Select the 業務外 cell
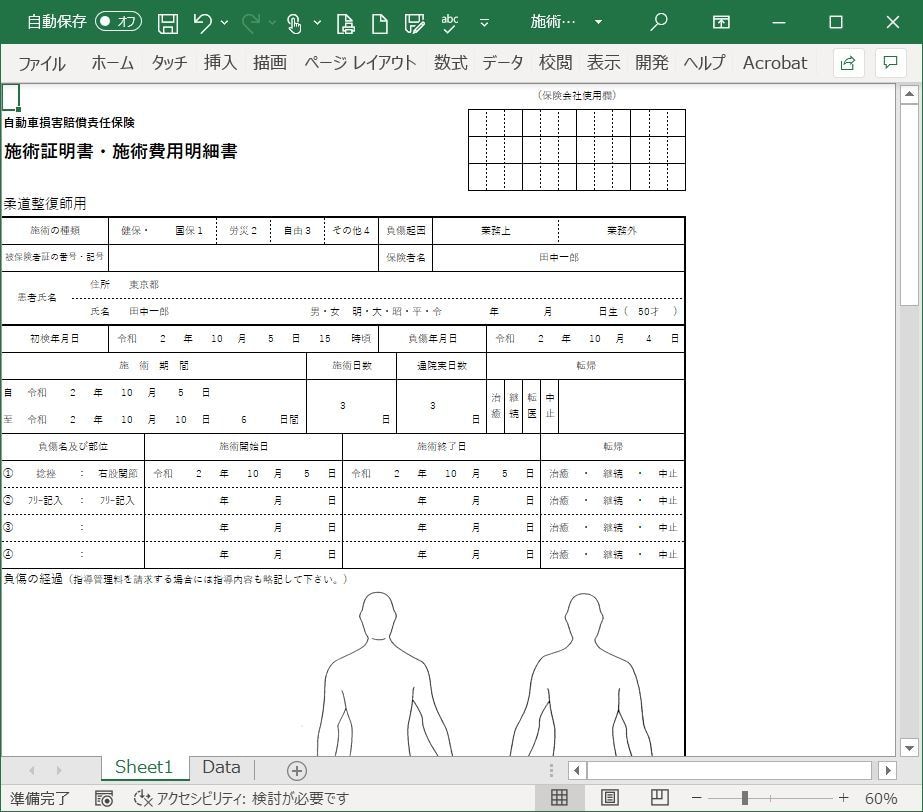 pyautogui.click(x=622, y=230)
